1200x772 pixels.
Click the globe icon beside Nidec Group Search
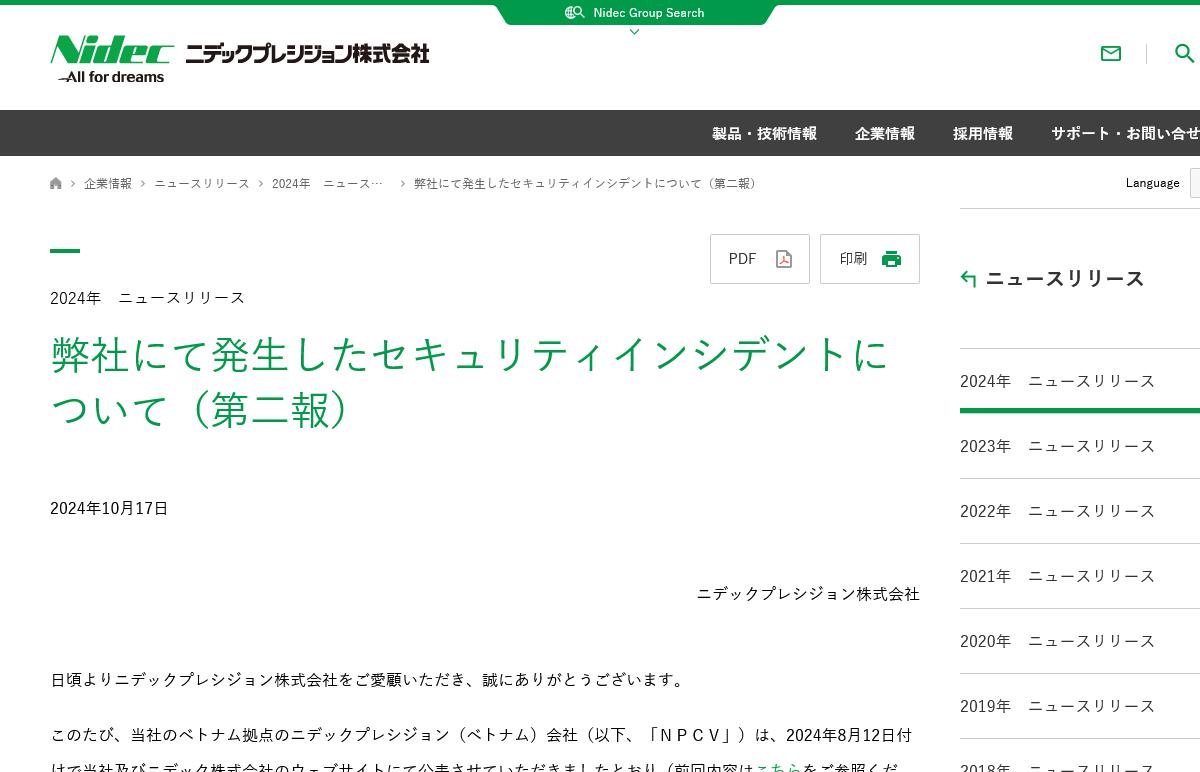click(x=574, y=13)
